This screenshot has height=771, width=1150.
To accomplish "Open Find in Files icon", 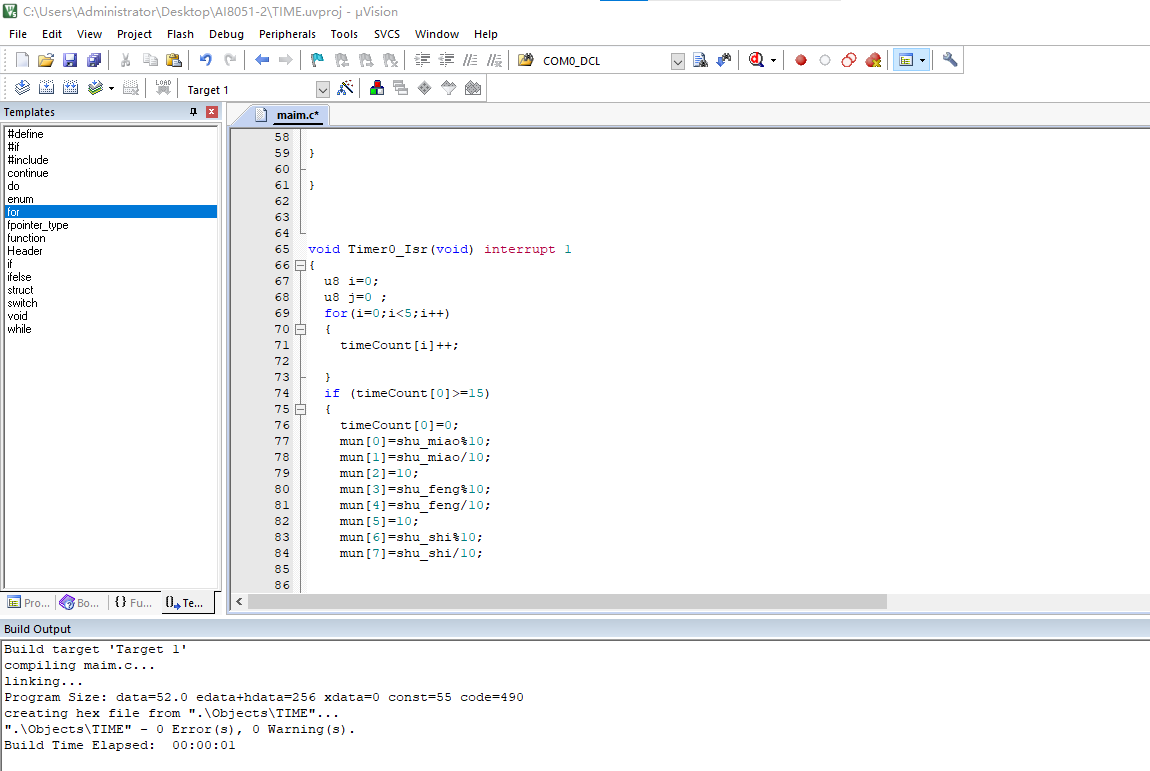I will (525, 60).
